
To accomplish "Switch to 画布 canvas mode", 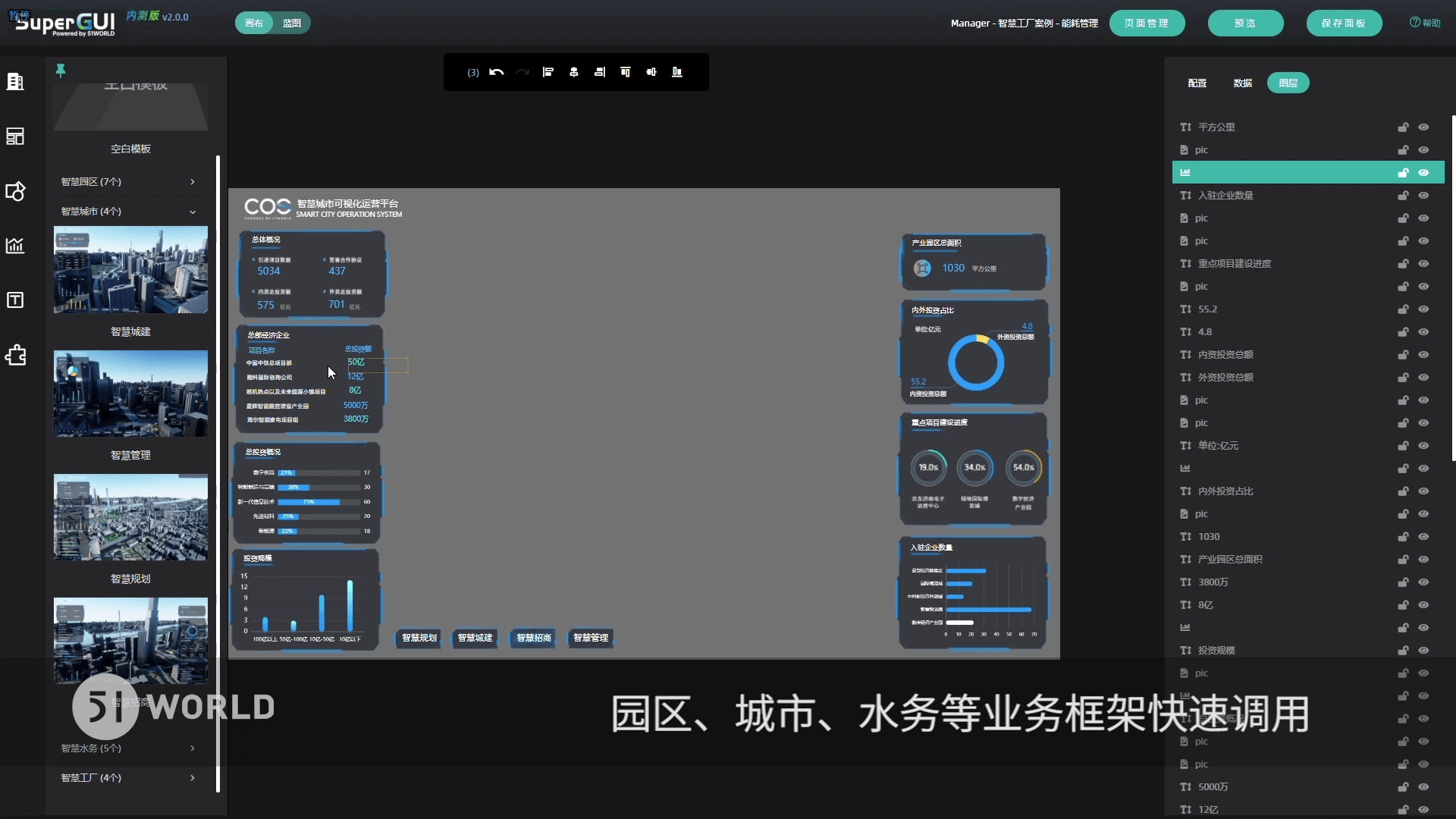I will point(255,24).
